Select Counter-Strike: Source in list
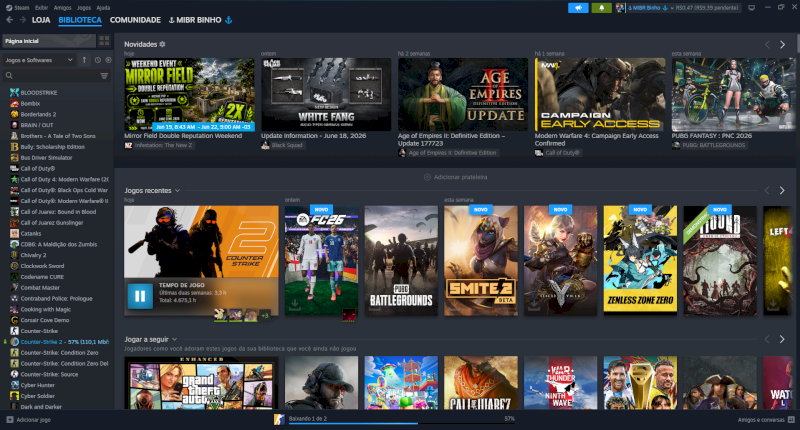This screenshot has width=800, height=430. pos(49,374)
